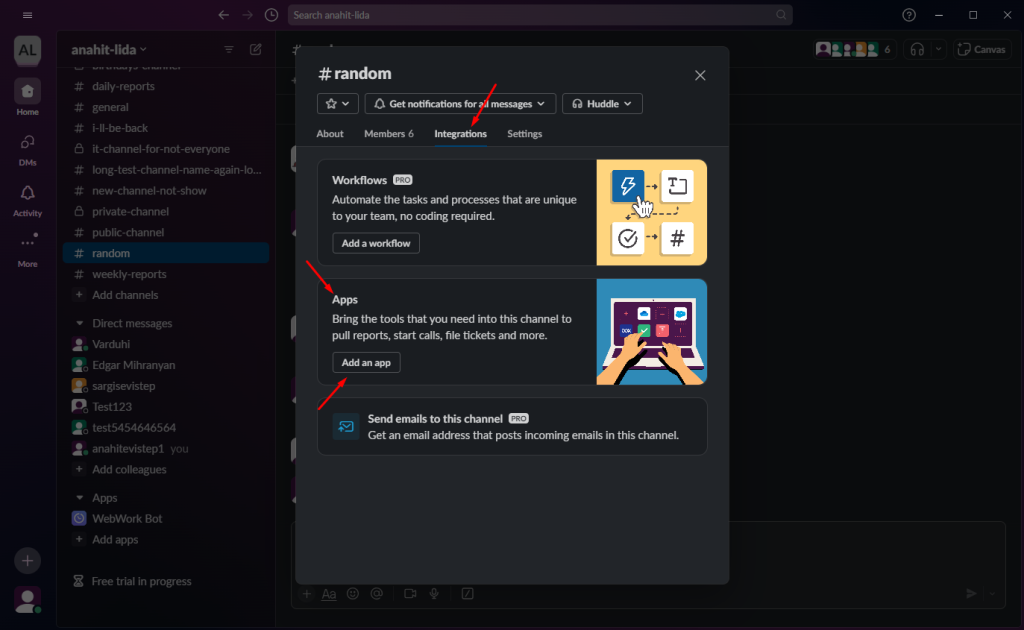
Task: Click the mention @ icon in composer
Action: pos(377,593)
